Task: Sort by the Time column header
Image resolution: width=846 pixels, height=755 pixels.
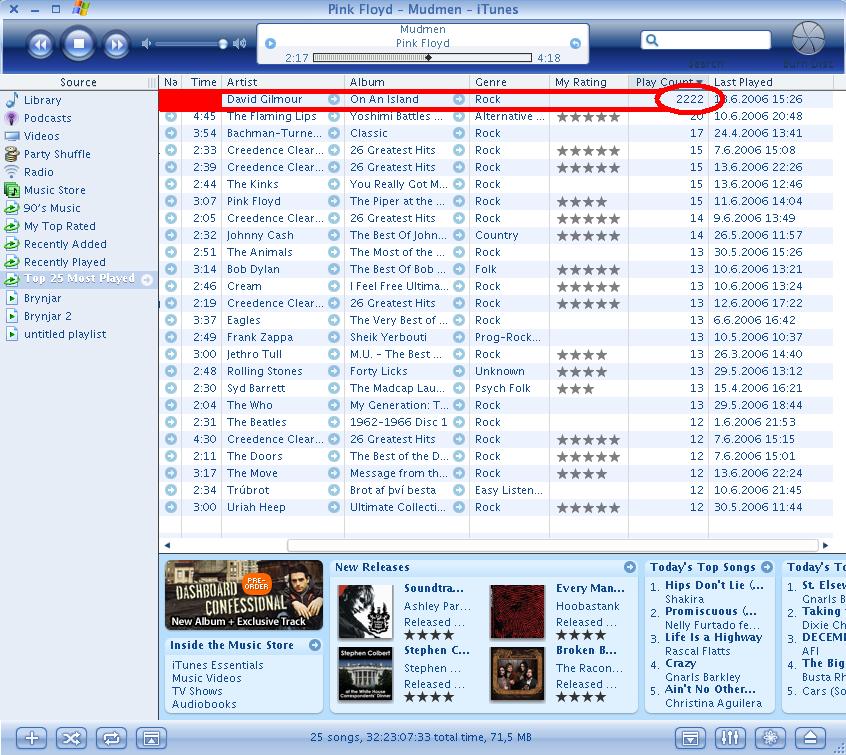Action: [203, 82]
